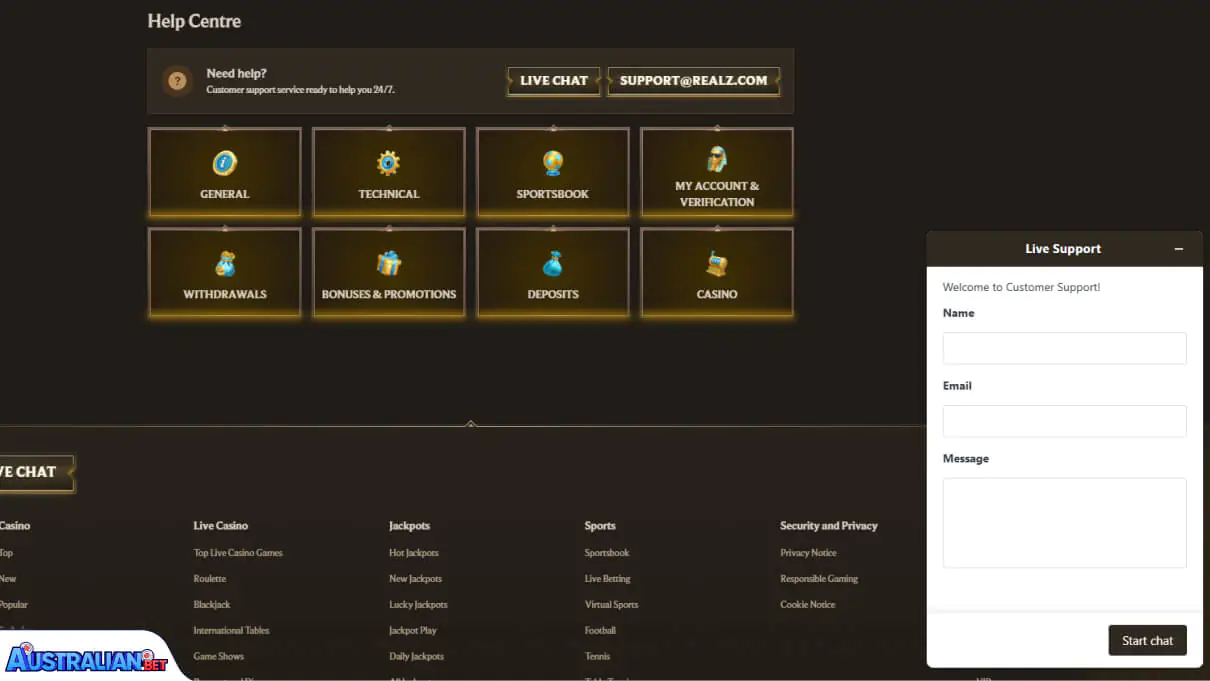Click the SUPPORT@REALZ.COM button
This screenshot has height=681, width=1210.
coord(694,81)
